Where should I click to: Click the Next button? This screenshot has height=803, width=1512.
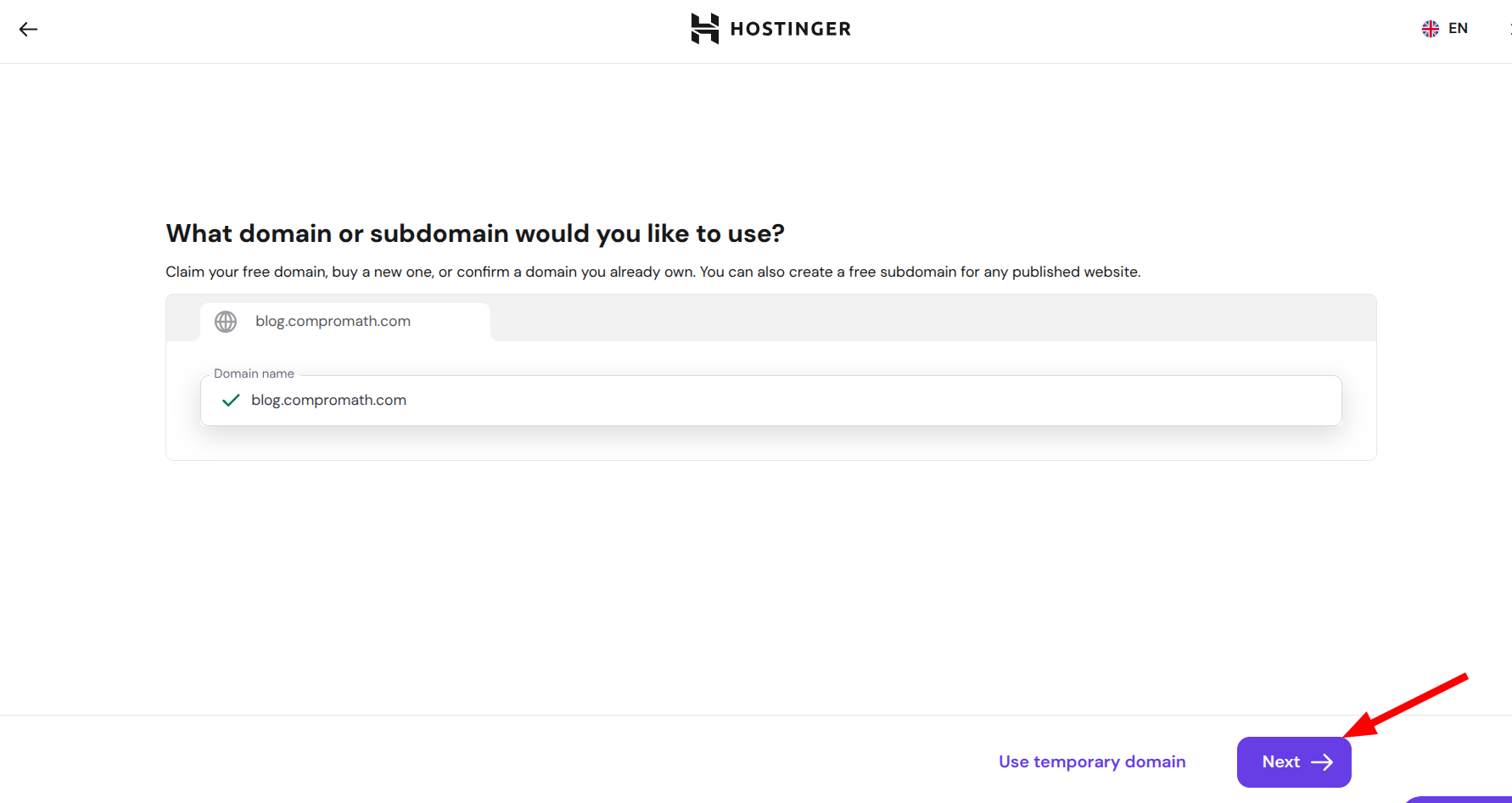pos(1294,762)
